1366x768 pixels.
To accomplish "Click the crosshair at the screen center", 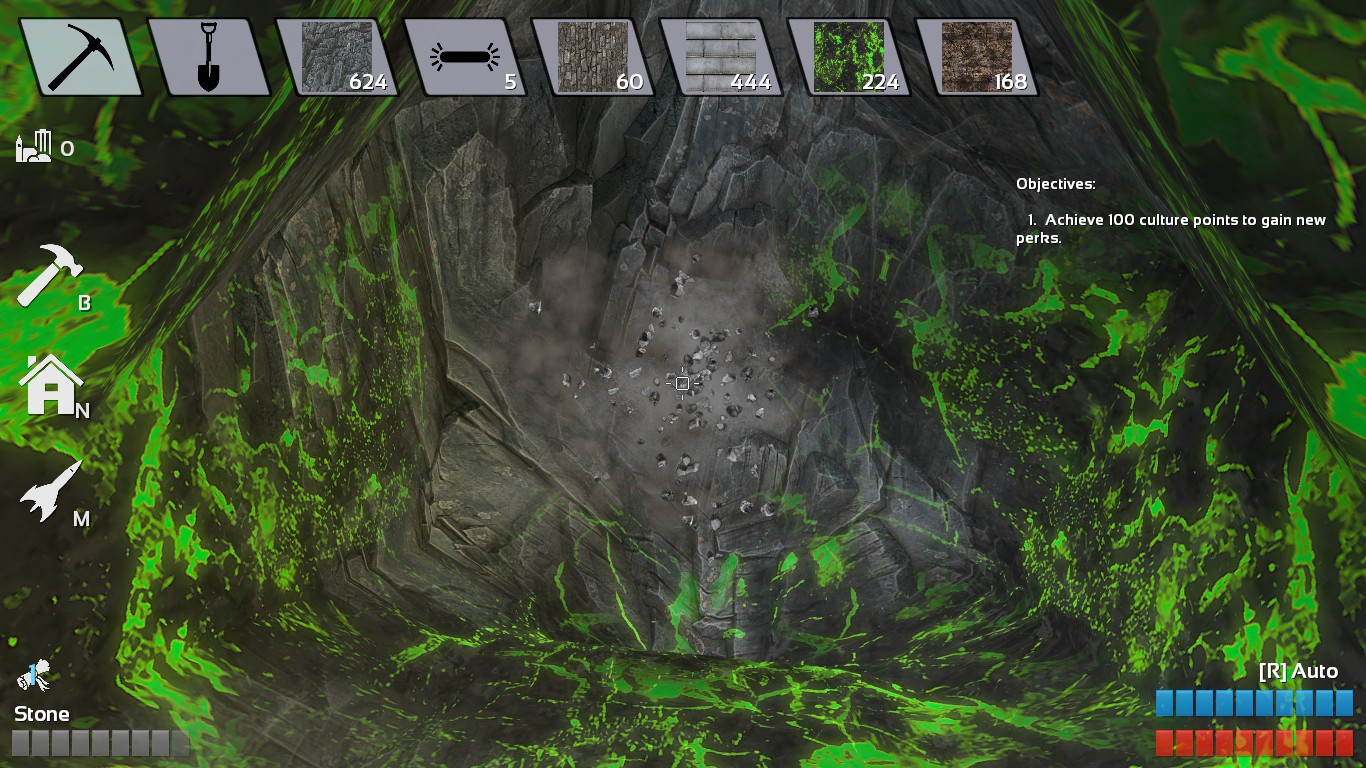I will 682,383.
